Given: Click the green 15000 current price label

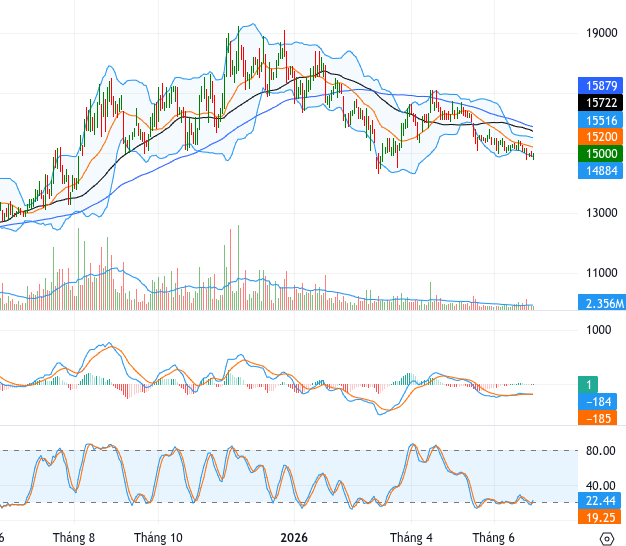Looking at the screenshot, I should pos(600,154).
